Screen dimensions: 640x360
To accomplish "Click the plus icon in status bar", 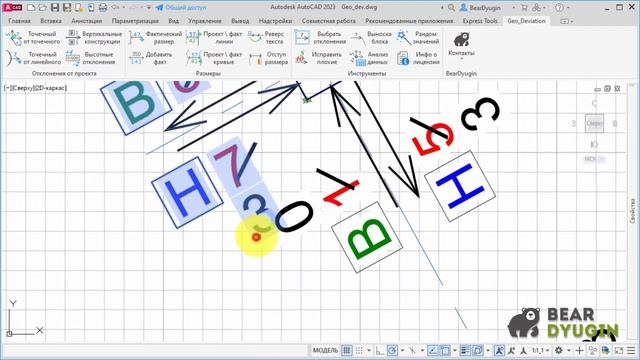I will (x=579, y=350).
